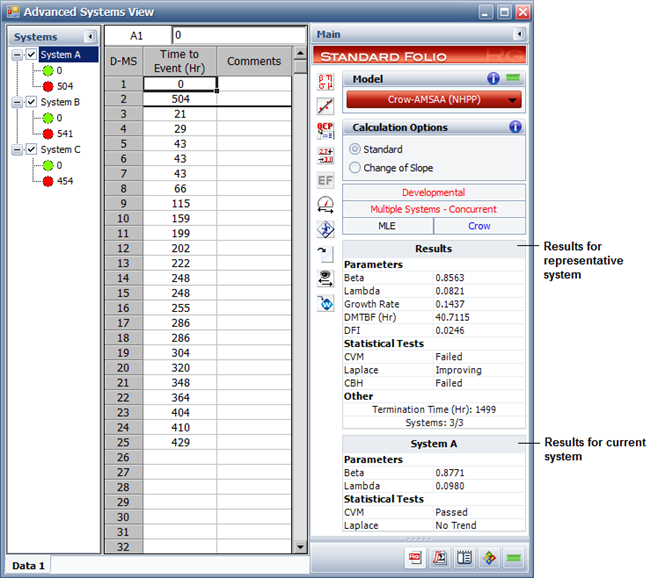Select the 541 end time under System B
The width and height of the screenshot is (650, 578).
click(65, 134)
